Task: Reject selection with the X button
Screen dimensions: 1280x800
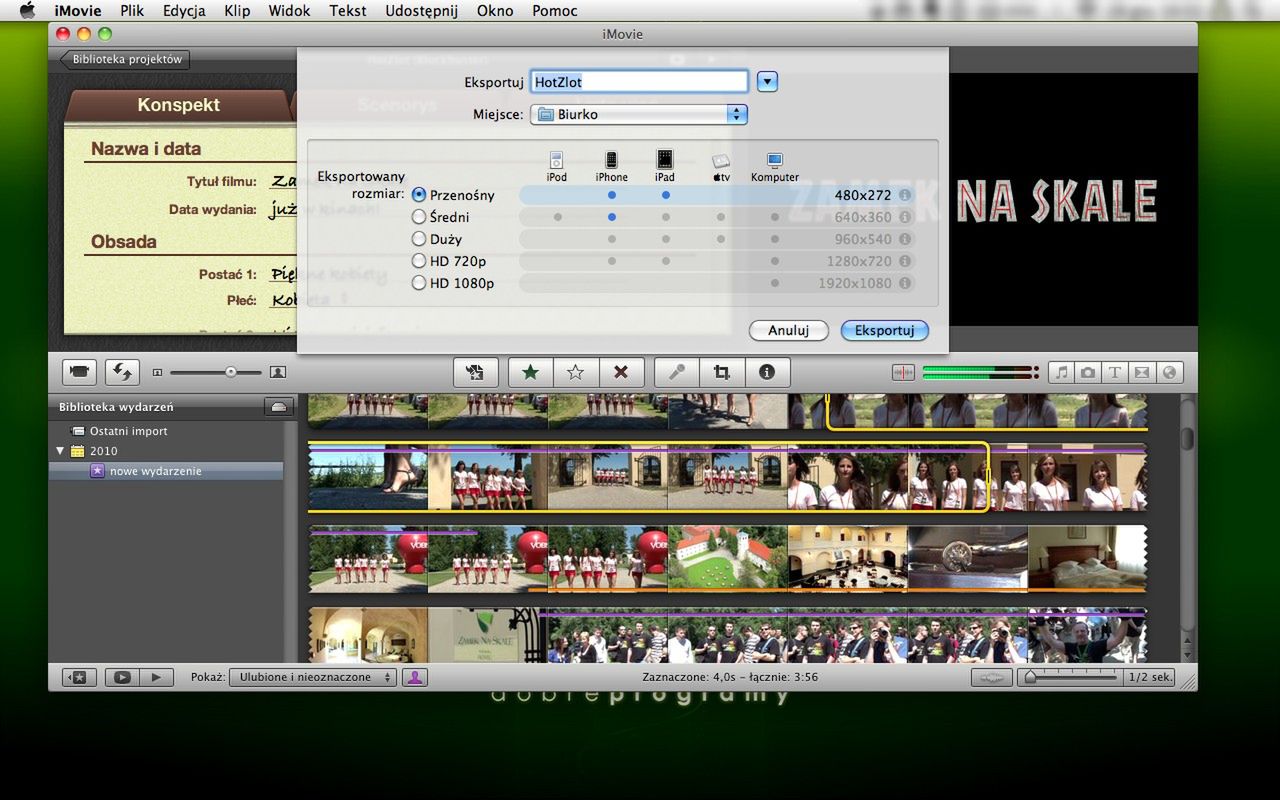Action: tap(621, 372)
